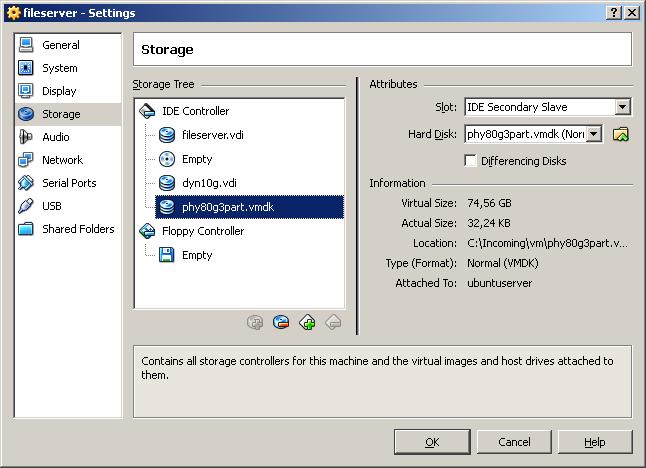646x468 pixels.
Task: Click the Floppy Controller icon
Action: [147, 231]
